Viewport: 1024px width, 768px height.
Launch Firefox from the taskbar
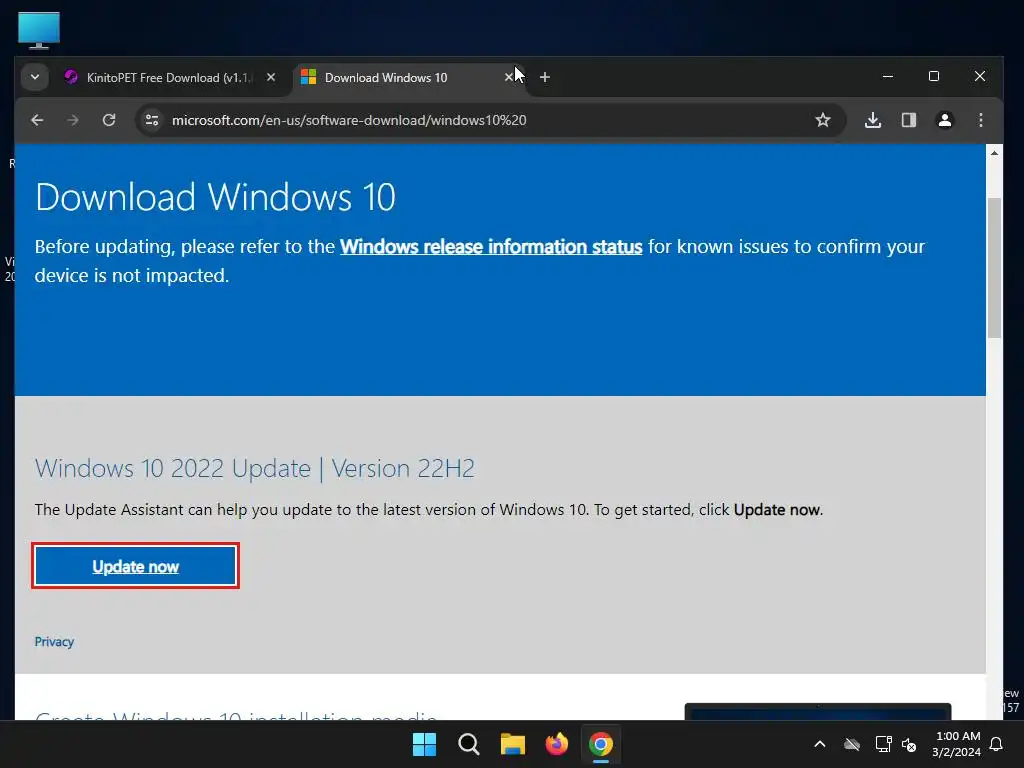[x=556, y=744]
